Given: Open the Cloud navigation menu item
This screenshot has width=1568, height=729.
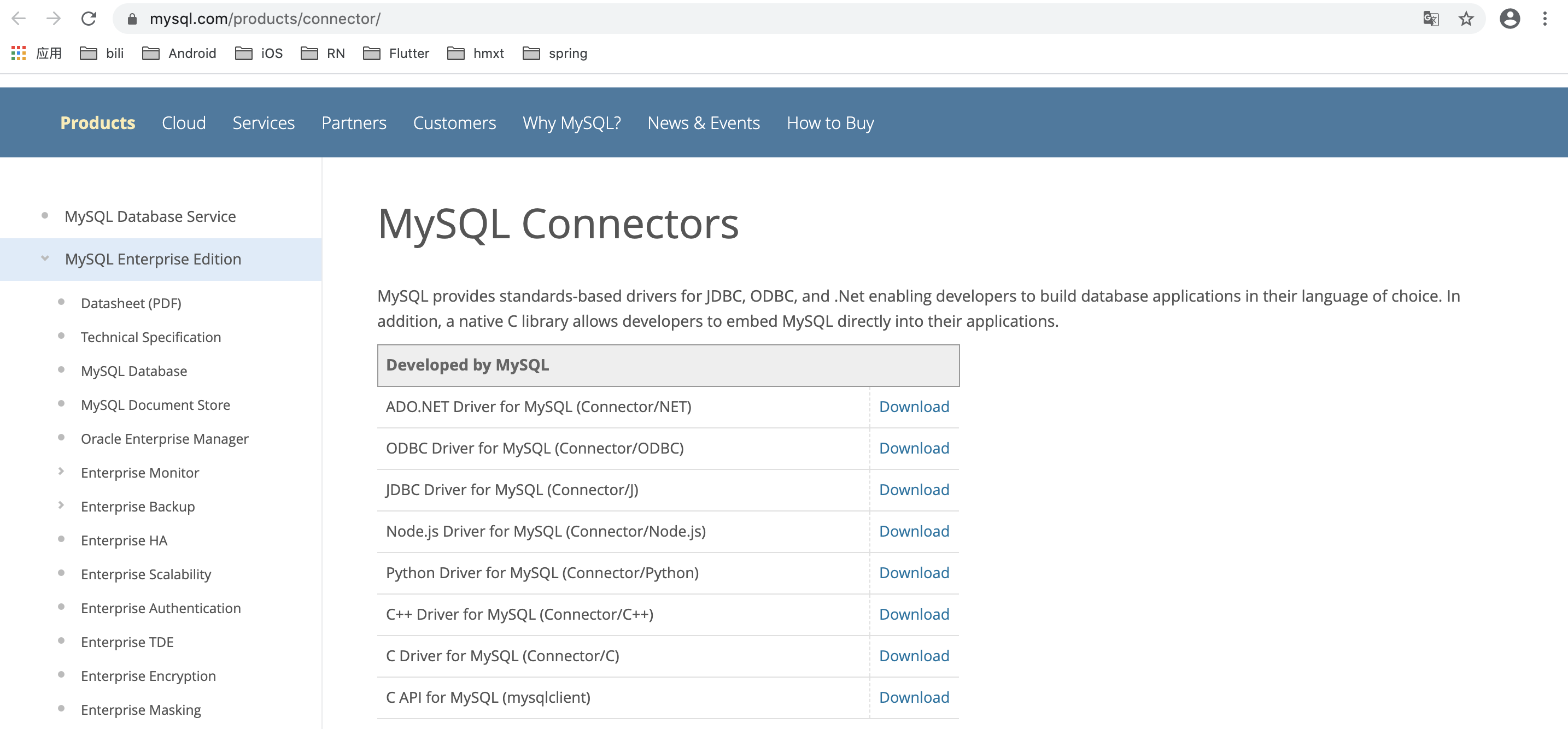Looking at the screenshot, I should point(183,123).
